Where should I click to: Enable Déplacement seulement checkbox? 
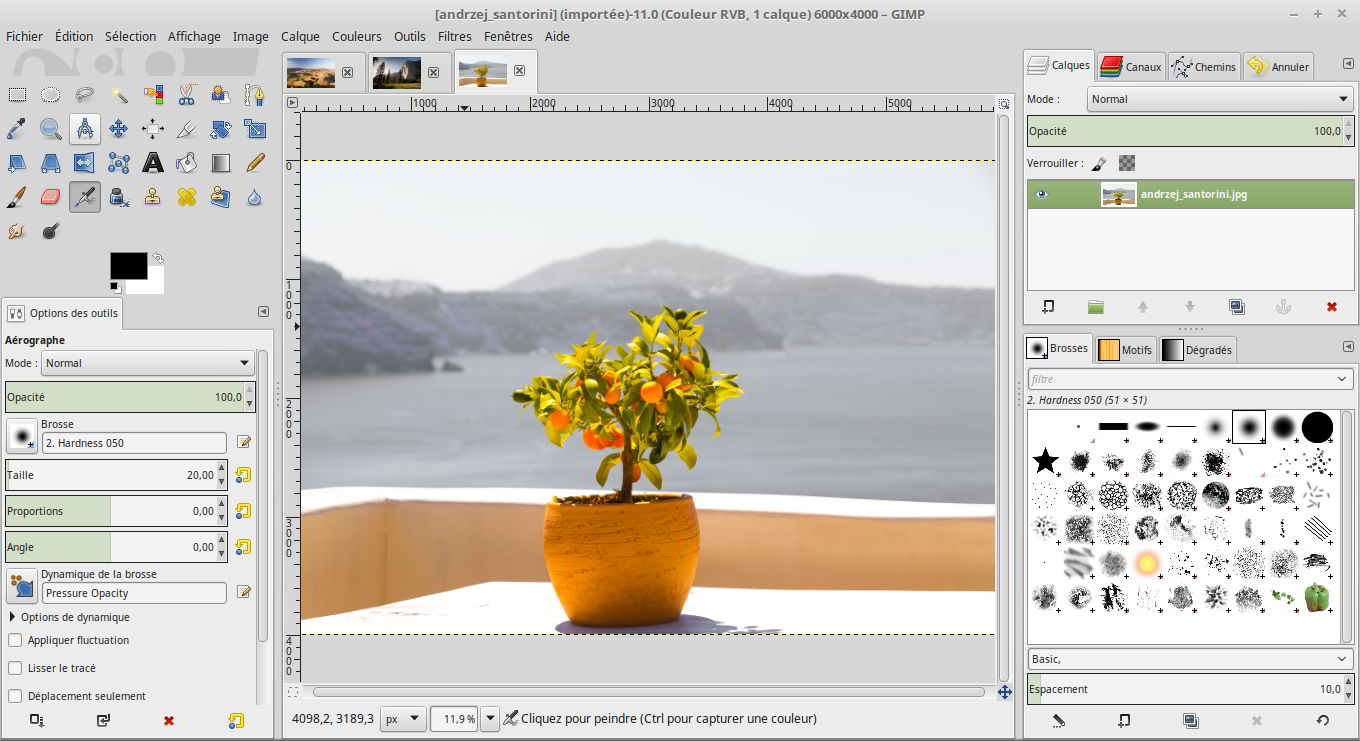coord(15,696)
